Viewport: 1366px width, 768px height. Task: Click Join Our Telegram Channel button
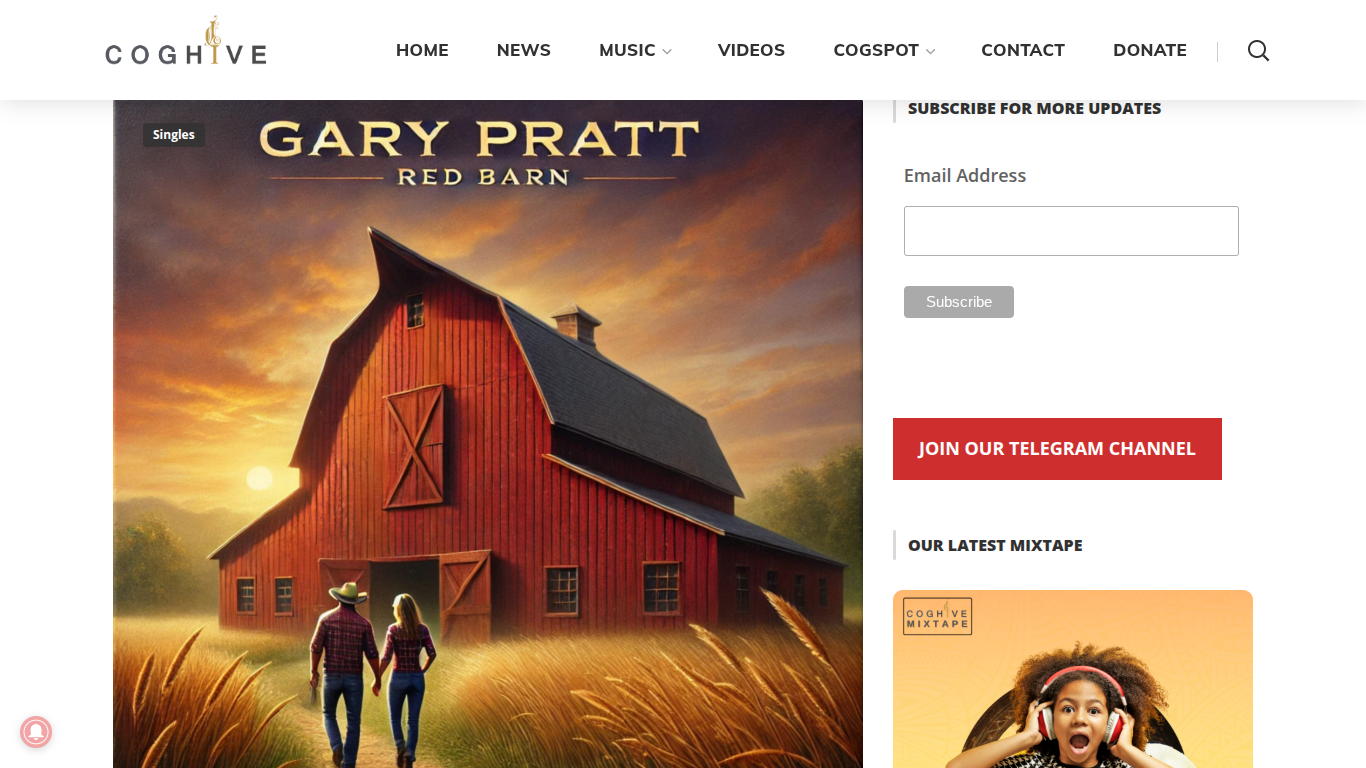point(1057,449)
